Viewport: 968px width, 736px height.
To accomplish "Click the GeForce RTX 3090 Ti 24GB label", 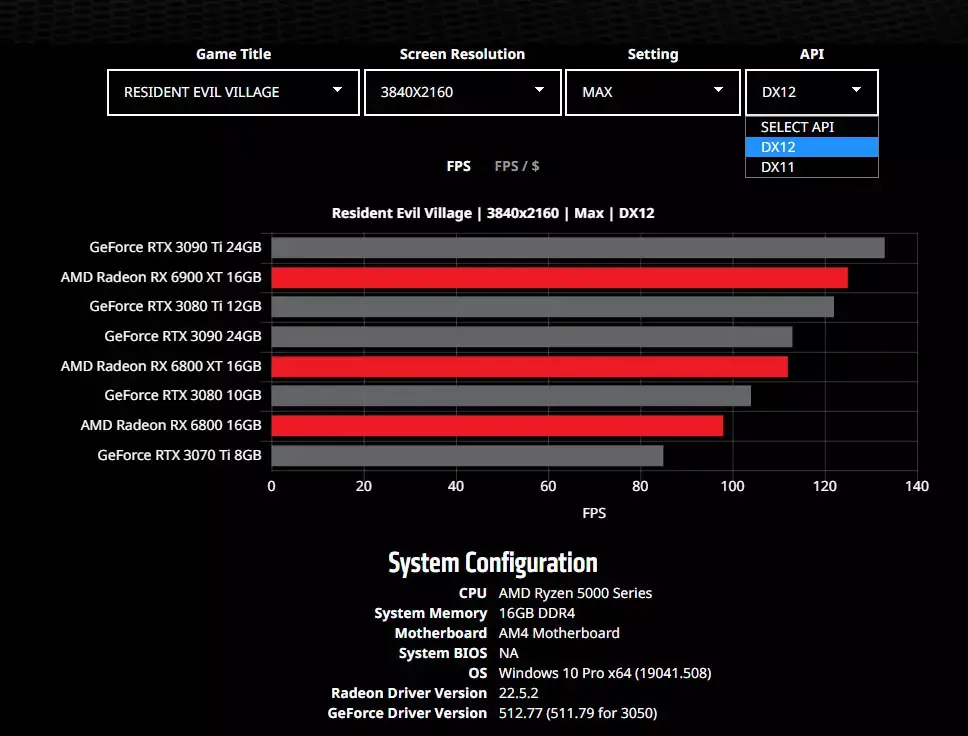I will tap(175, 247).
